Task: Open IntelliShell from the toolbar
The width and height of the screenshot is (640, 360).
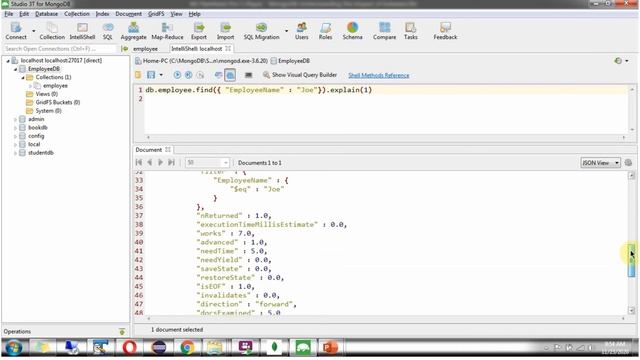Action: 82,31
